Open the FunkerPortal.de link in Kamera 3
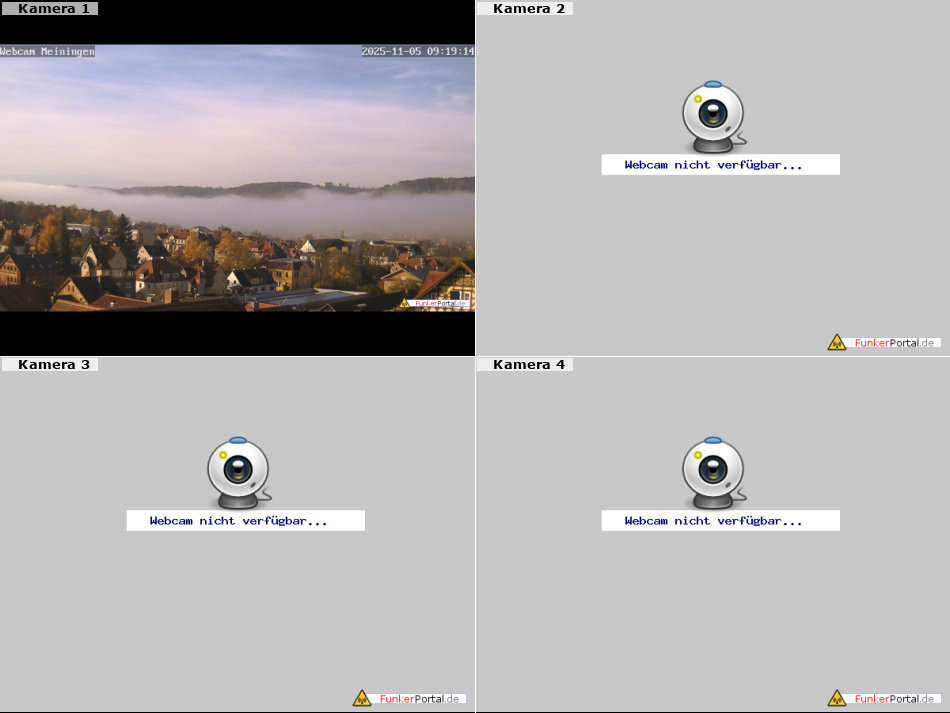 click(419, 699)
